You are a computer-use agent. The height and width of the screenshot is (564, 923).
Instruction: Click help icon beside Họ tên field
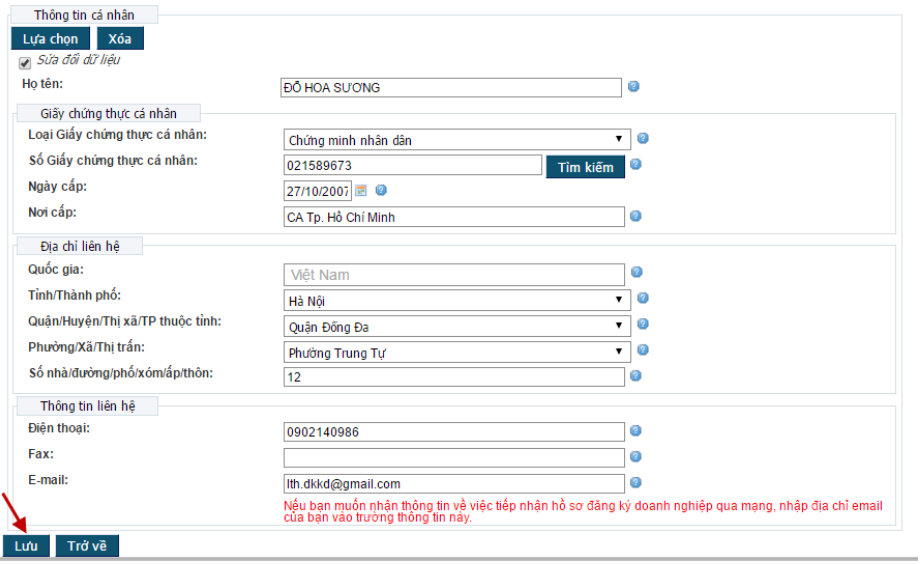pos(634,87)
